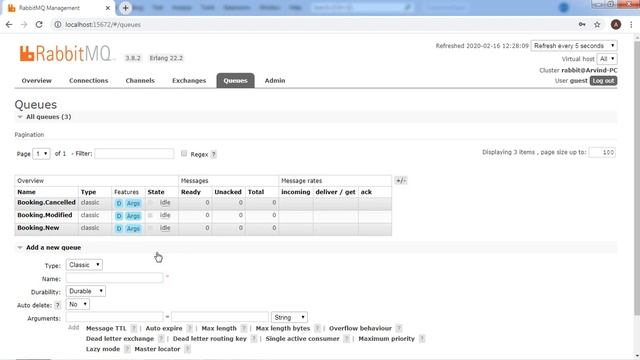The height and width of the screenshot is (360, 640).
Task: Click the Regex help question mark
Action: click(213, 154)
